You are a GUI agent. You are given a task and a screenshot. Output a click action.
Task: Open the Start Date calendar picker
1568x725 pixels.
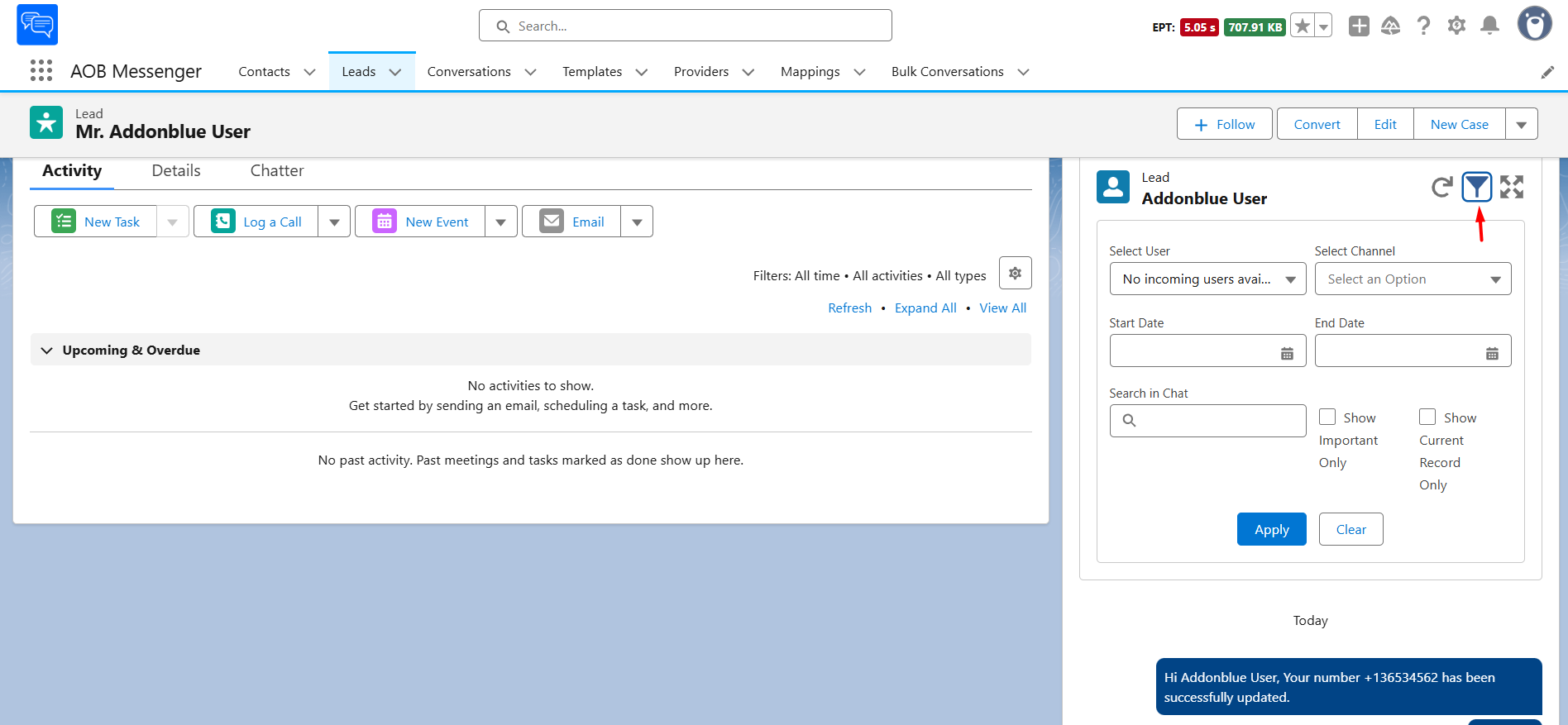pos(1287,354)
